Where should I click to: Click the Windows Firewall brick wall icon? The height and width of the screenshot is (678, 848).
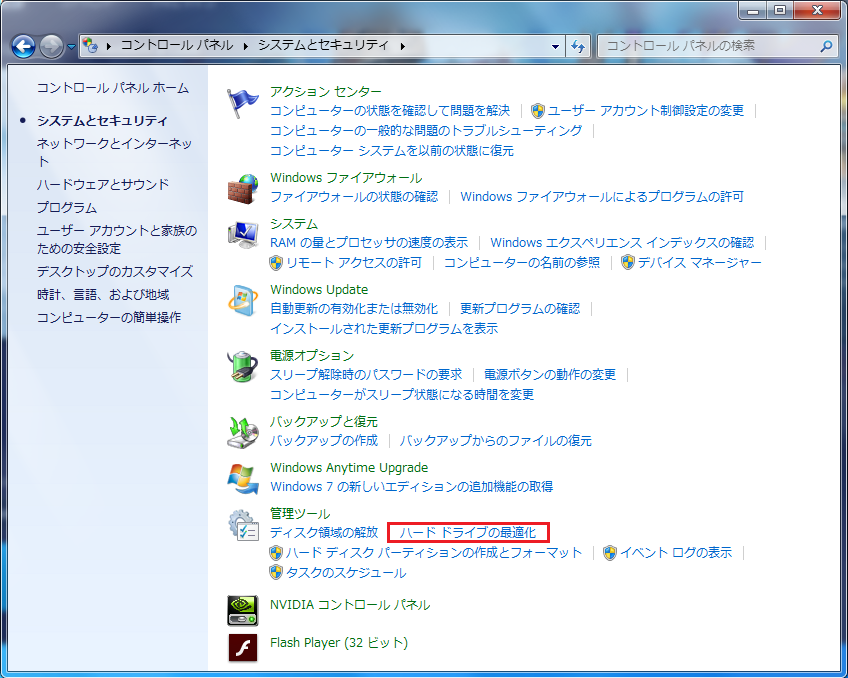[242, 189]
